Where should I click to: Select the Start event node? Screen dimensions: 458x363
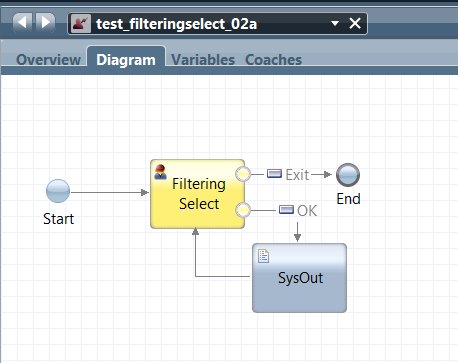(58, 191)
